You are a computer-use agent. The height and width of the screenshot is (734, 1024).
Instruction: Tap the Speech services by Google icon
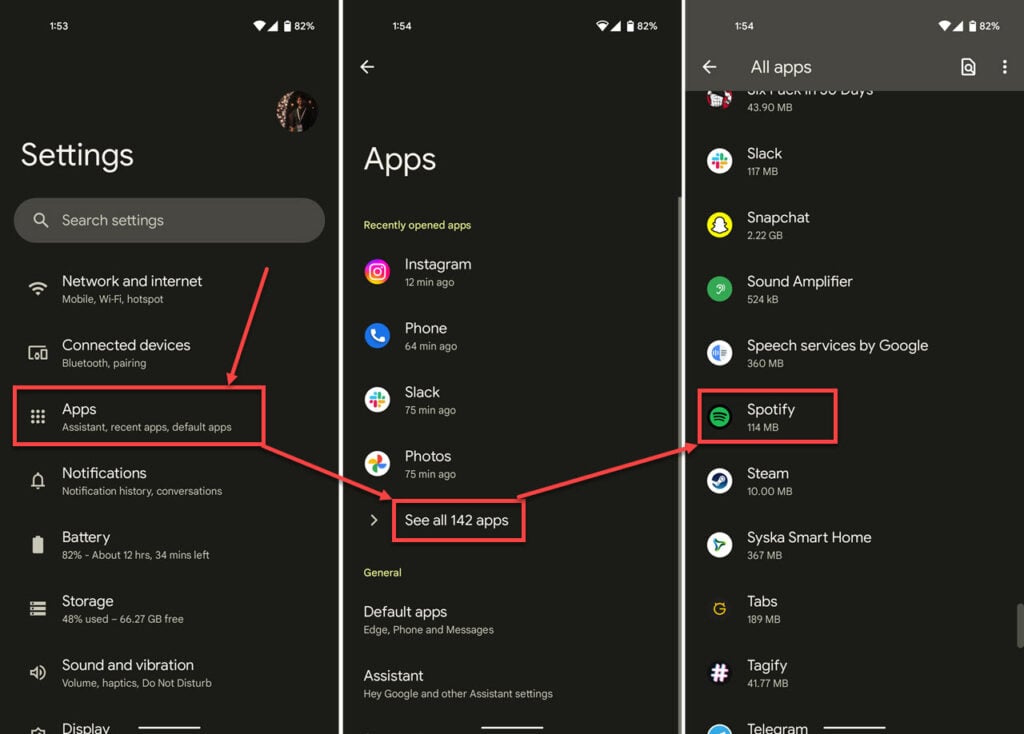(720, 353)
